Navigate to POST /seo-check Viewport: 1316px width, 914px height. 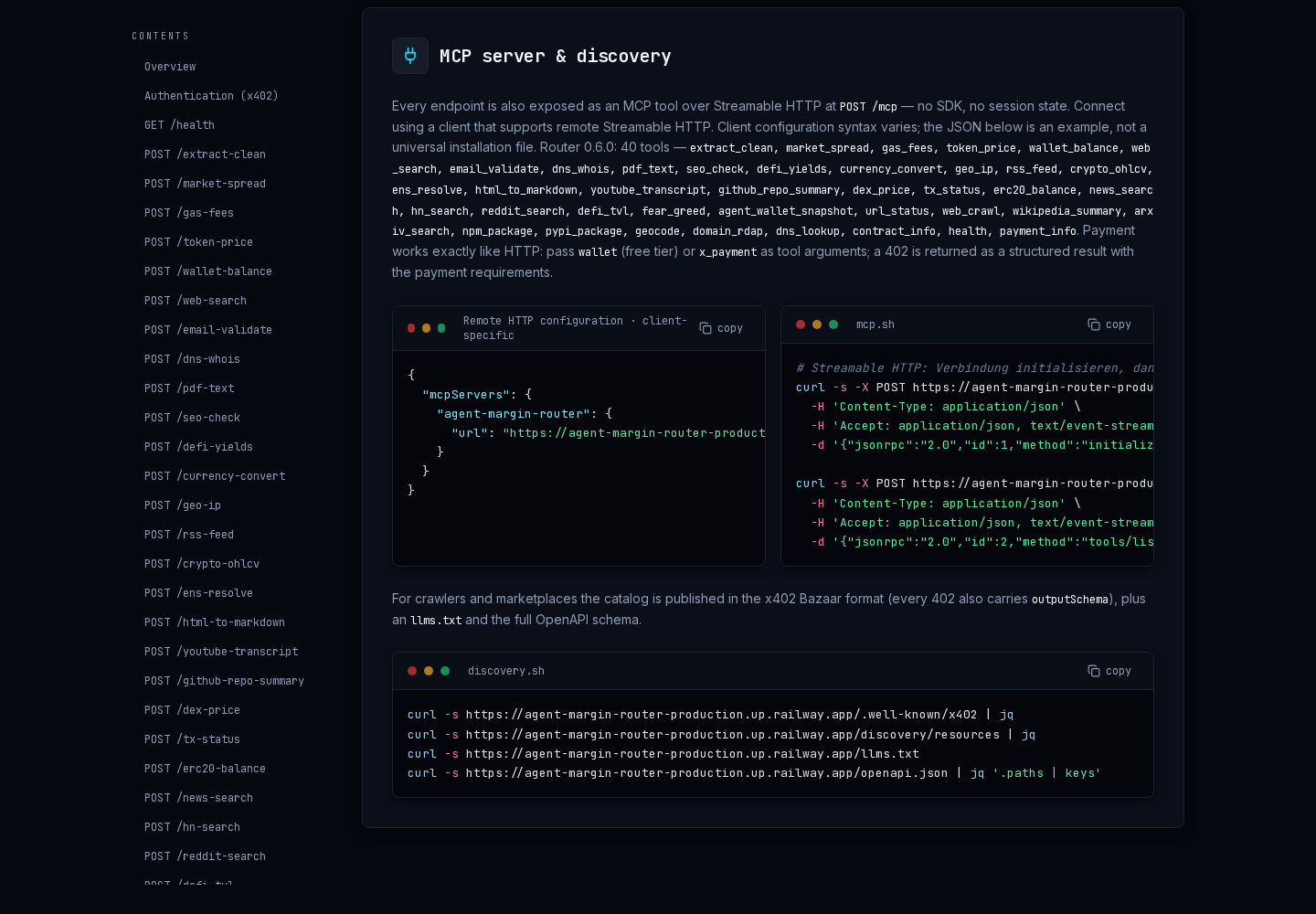(192, 418)
